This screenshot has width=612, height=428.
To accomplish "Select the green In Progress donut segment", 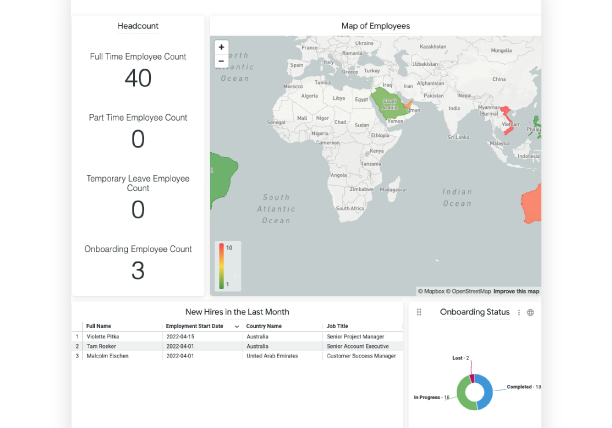I will click(461, 396).
